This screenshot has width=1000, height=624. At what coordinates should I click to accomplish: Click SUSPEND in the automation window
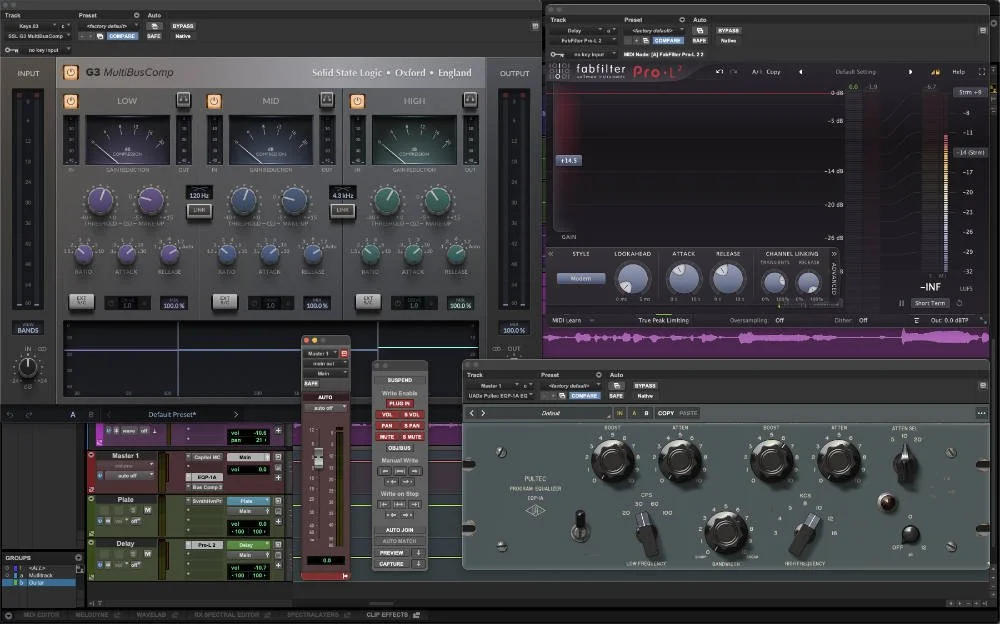400,380
